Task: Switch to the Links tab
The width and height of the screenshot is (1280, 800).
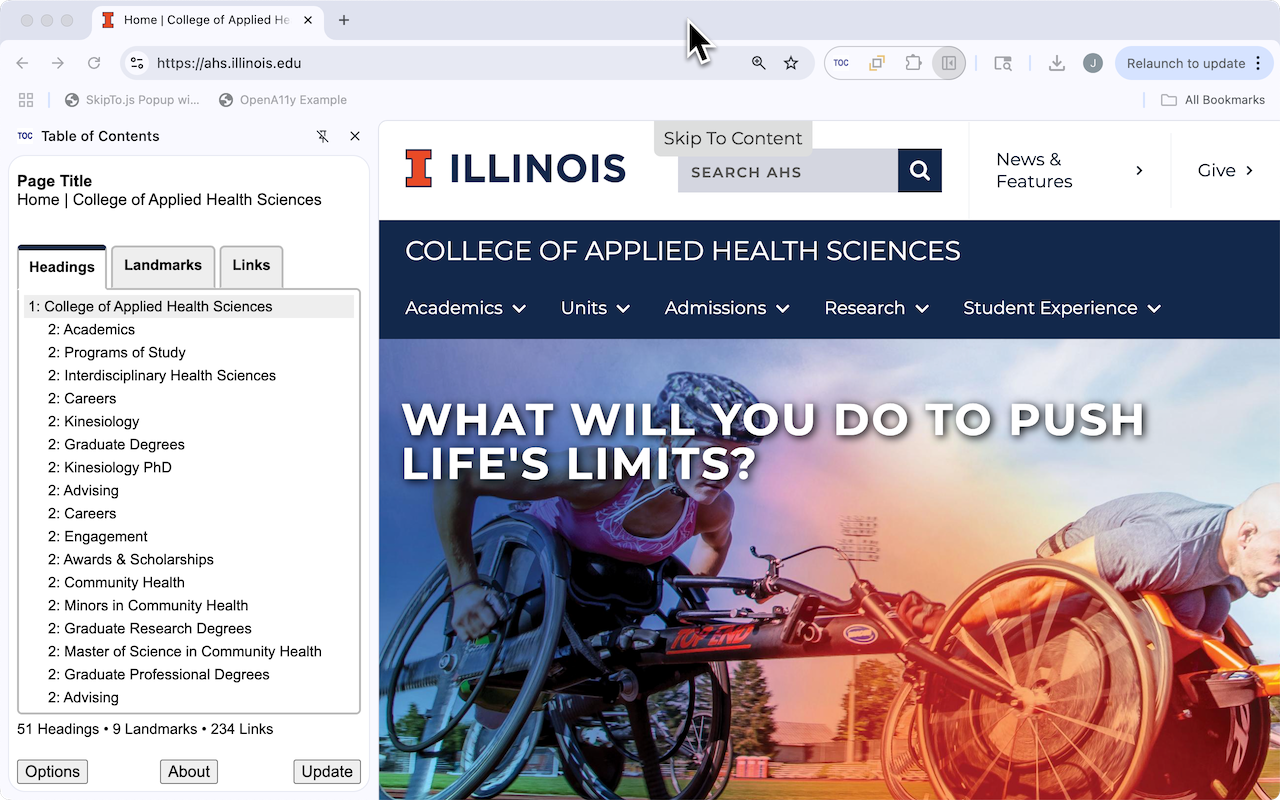Action: tap(251, 266)
